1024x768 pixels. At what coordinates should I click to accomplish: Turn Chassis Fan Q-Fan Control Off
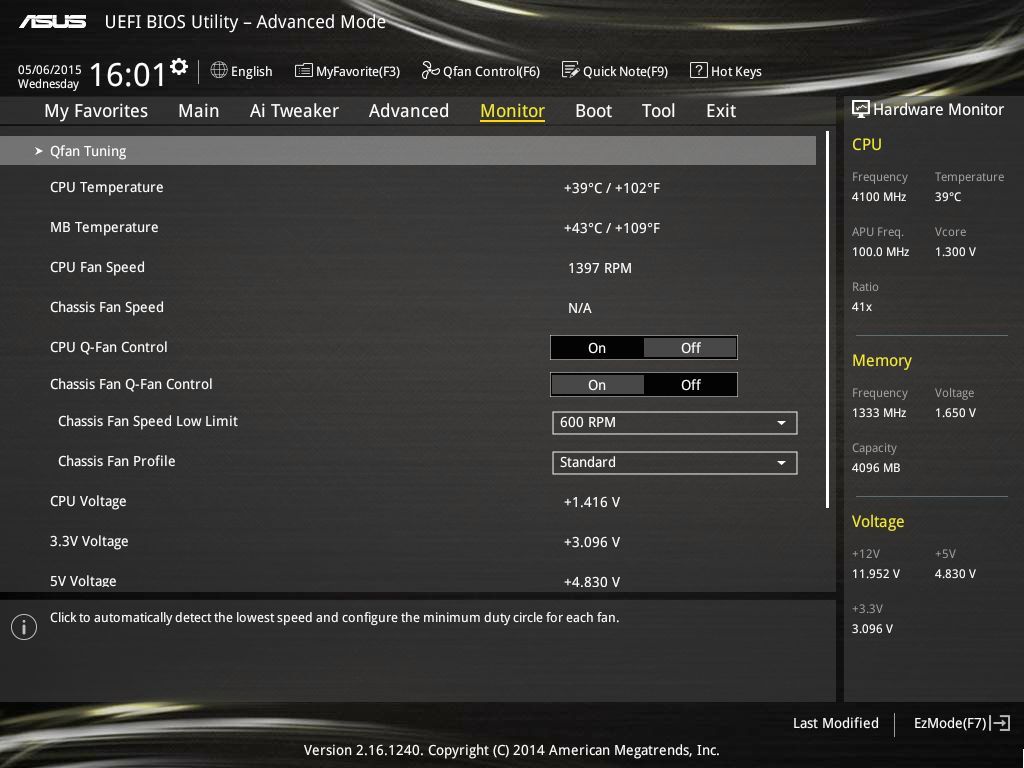click(690, 385)
